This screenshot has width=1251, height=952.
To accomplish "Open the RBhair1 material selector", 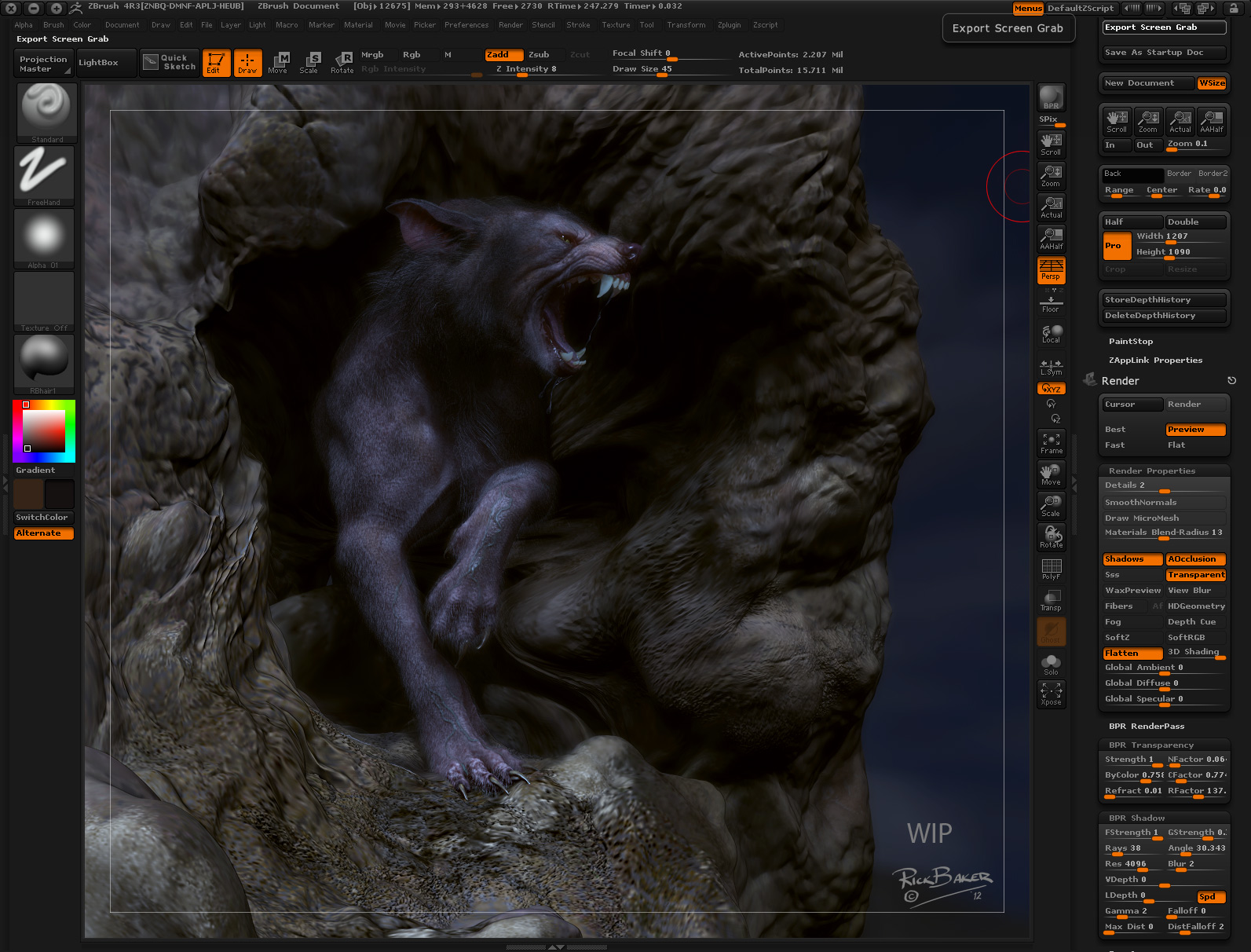I will pyautogui.click(x=44, y=364).
